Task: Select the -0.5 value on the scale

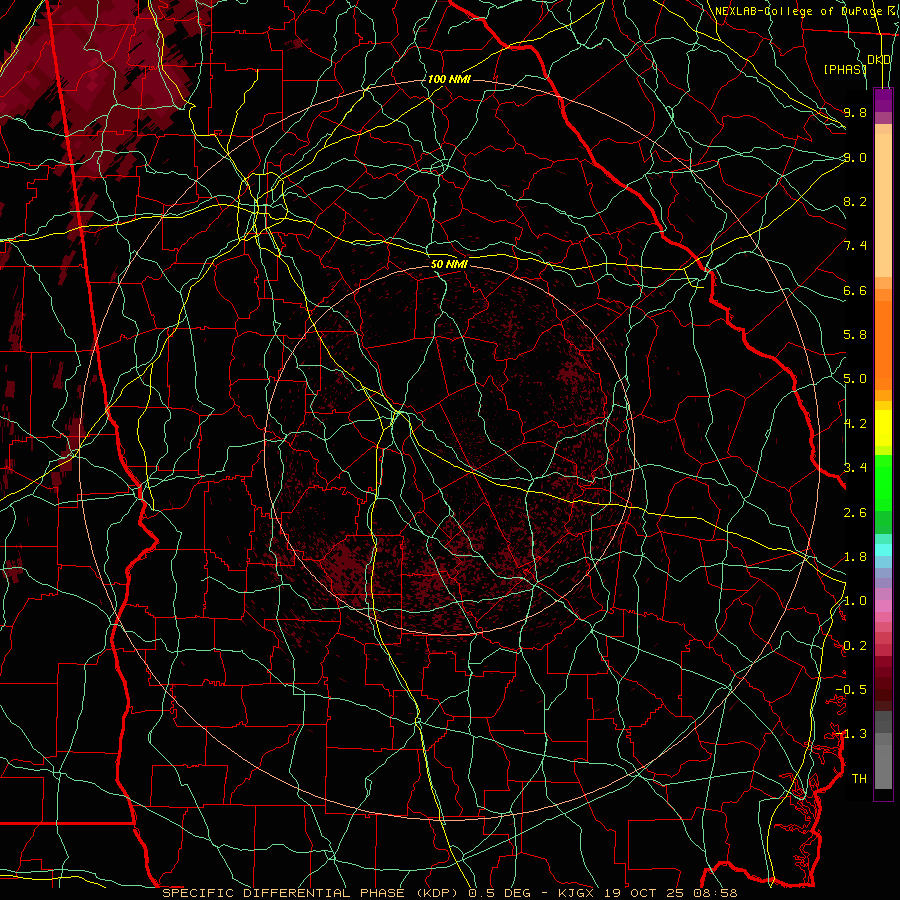Action: pyautogui.click(x=851, y=690)
